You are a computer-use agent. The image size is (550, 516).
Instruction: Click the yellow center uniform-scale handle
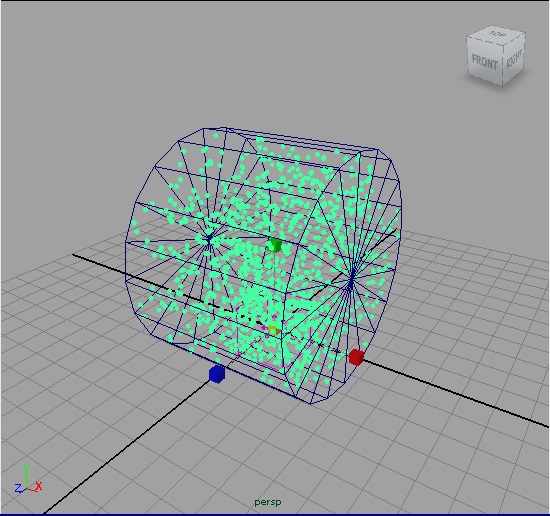click(274, 330)
